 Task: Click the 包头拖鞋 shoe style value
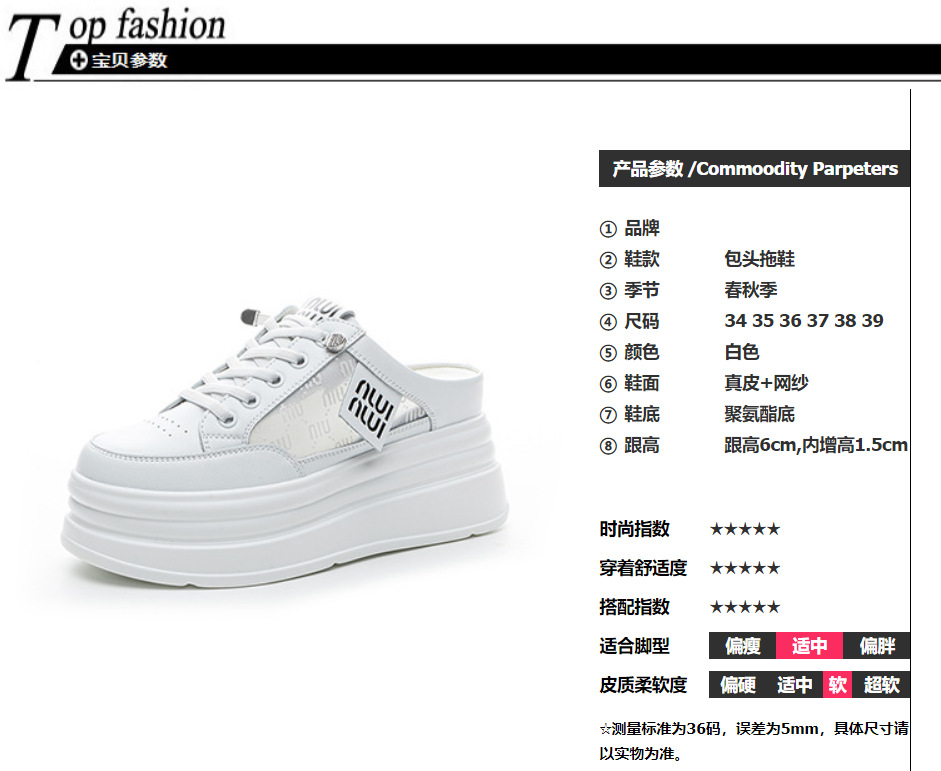pos(759,259)
